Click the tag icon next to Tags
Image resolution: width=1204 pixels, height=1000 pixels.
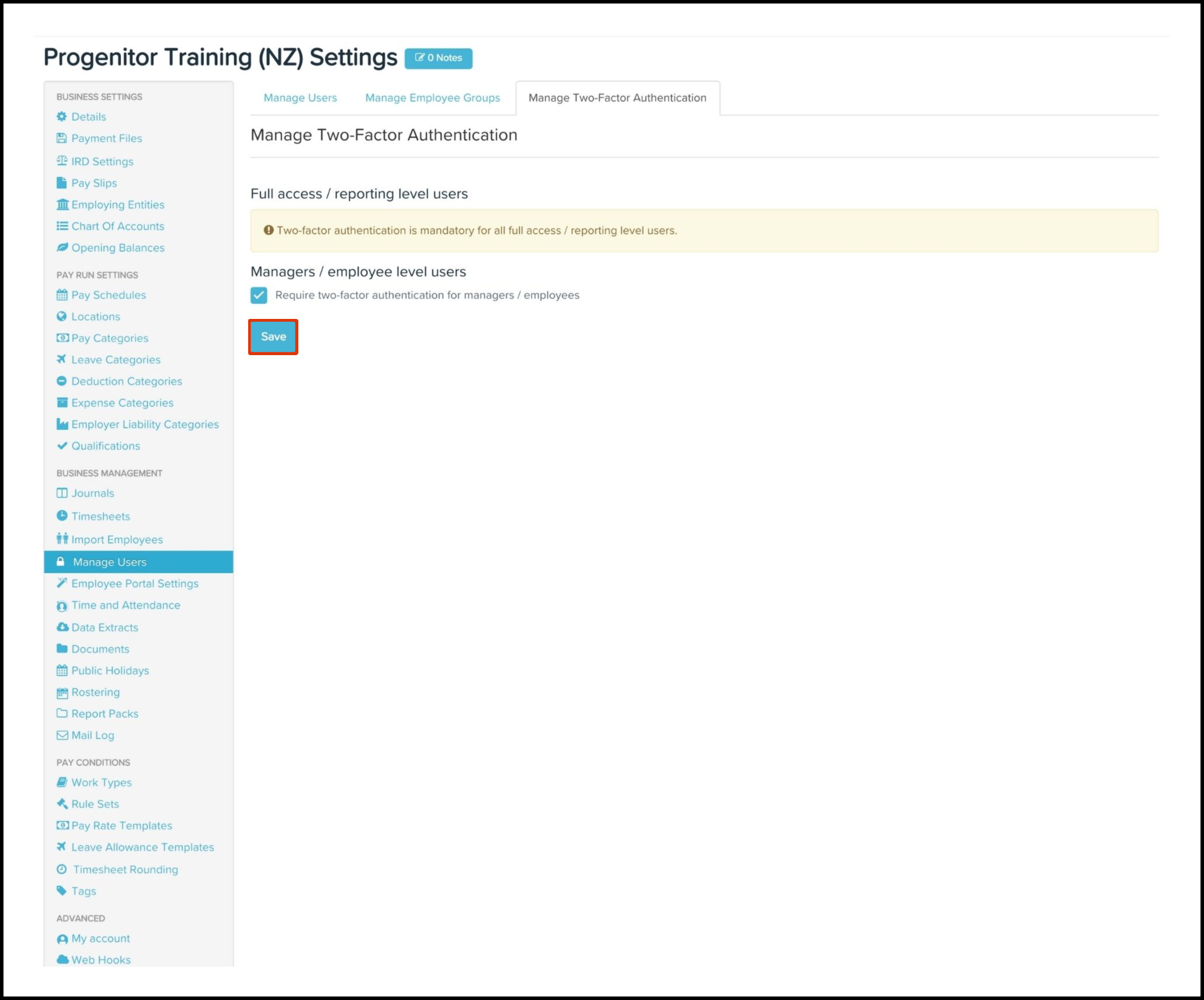tap(61, 891)
